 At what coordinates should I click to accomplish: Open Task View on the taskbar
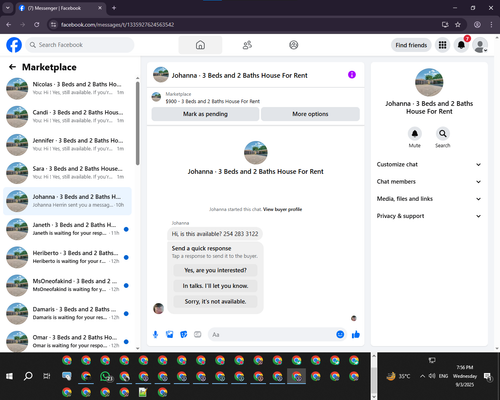[x=47, y=376]
